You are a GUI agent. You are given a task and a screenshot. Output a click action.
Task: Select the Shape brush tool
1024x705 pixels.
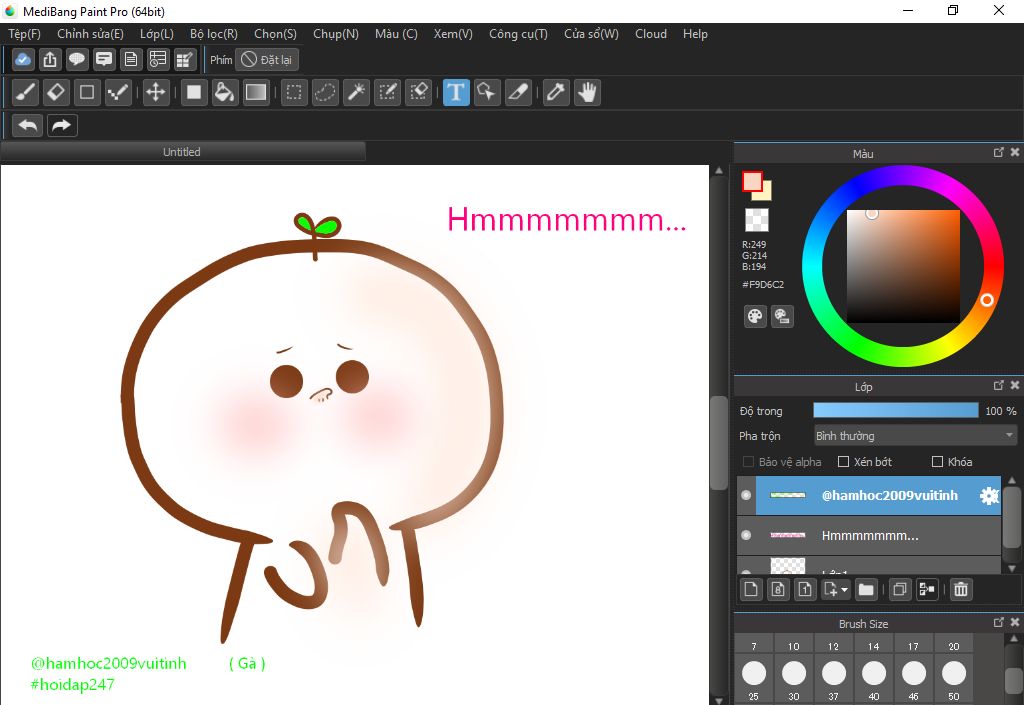[87, 92]
